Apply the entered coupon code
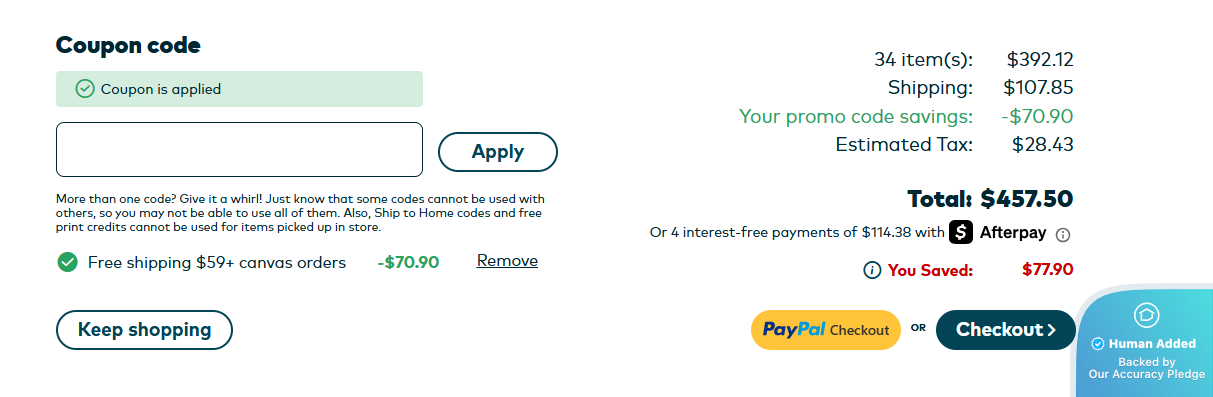 click(x=498, y=152)
